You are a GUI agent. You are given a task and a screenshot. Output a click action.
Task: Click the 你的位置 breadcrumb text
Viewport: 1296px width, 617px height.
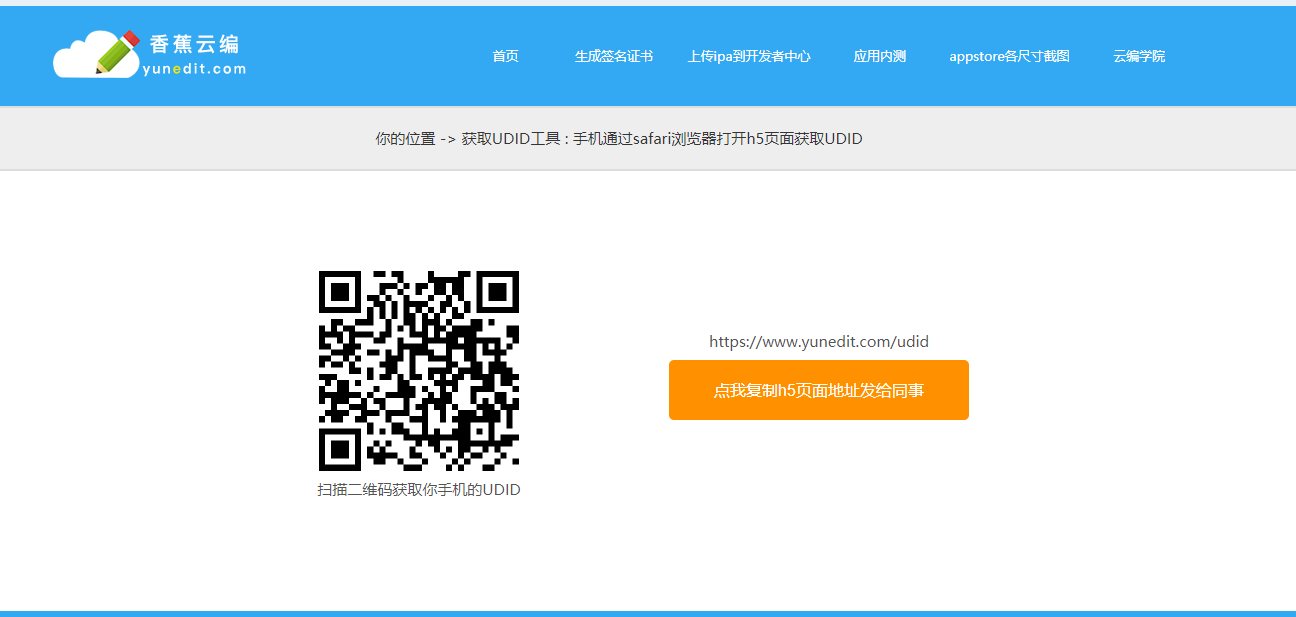coord(405,139)
